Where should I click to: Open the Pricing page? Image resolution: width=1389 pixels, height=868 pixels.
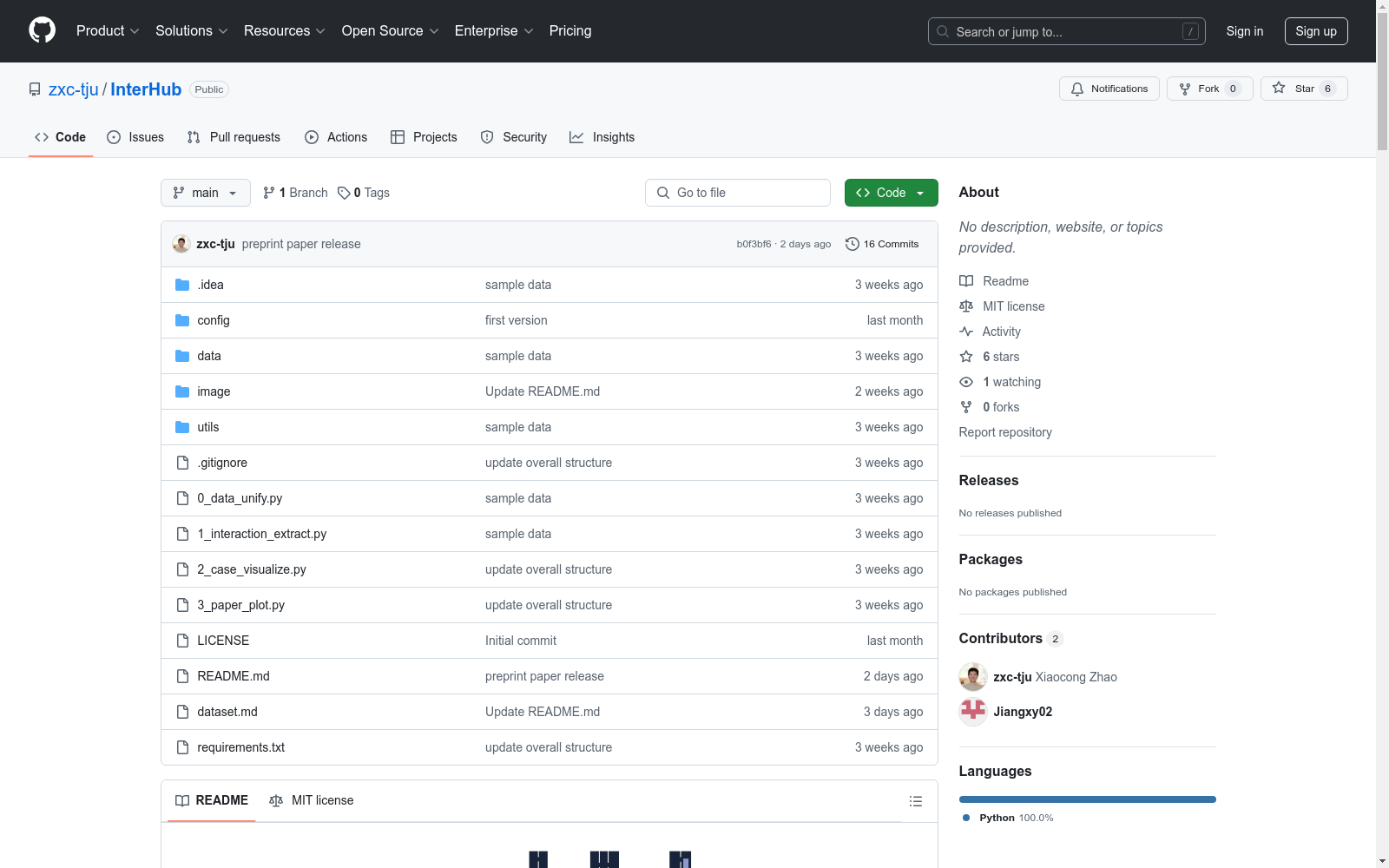[x=570, y=30]
